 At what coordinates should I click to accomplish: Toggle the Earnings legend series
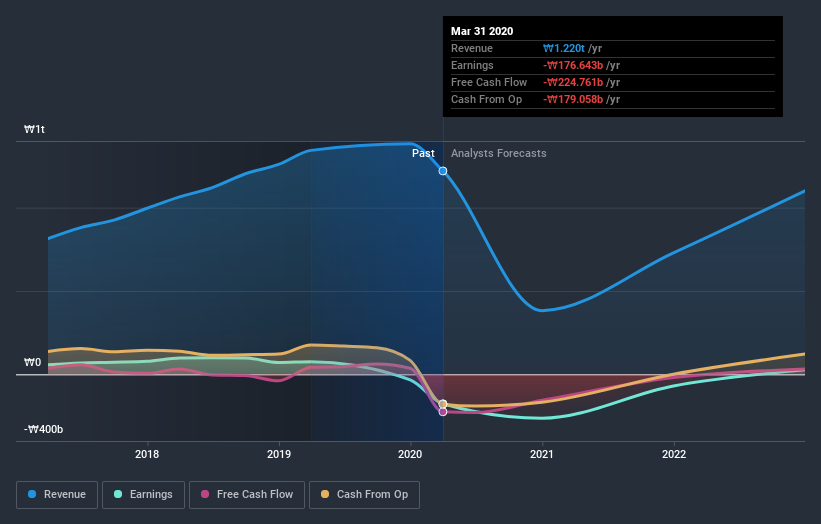pos(143,495)
